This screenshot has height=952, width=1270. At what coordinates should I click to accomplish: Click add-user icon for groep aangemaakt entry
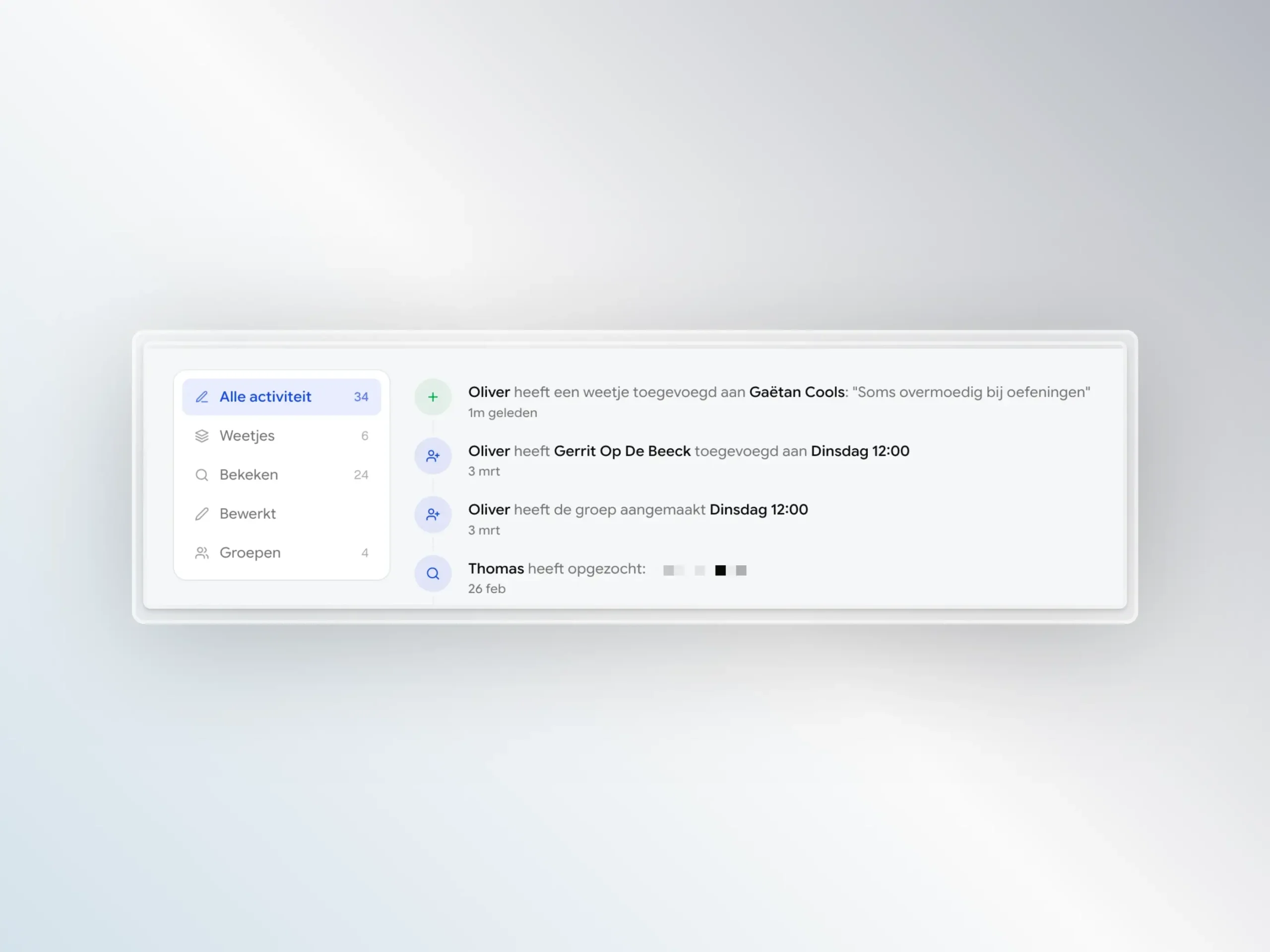(x=433, y=514)
